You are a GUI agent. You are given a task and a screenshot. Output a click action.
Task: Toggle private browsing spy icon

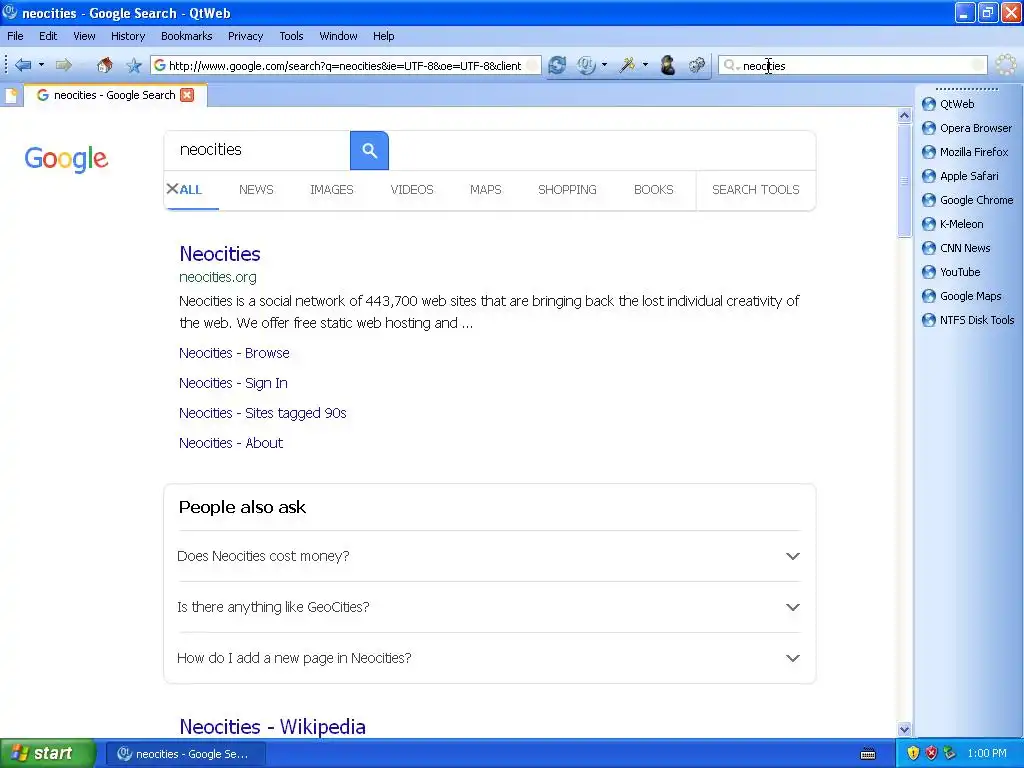point(667,65)
